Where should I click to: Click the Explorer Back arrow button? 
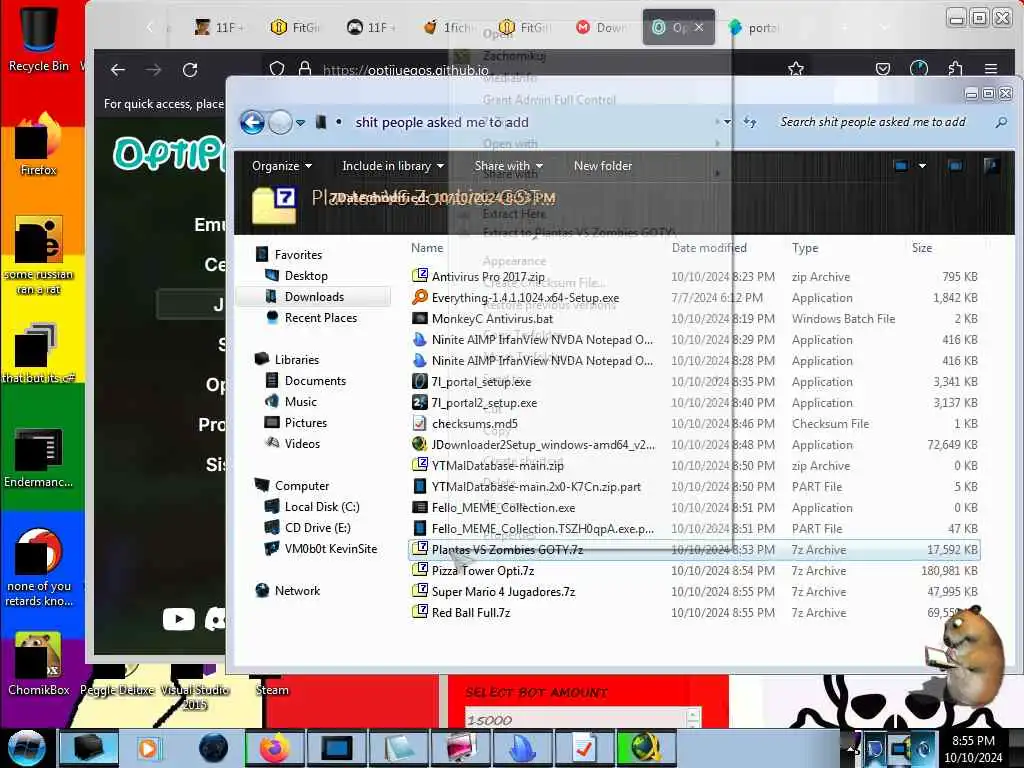[252, 122]
